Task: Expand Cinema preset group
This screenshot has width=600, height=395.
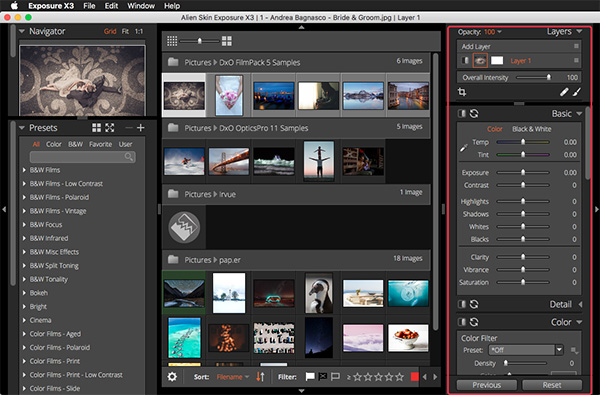Action: point(24,320)
